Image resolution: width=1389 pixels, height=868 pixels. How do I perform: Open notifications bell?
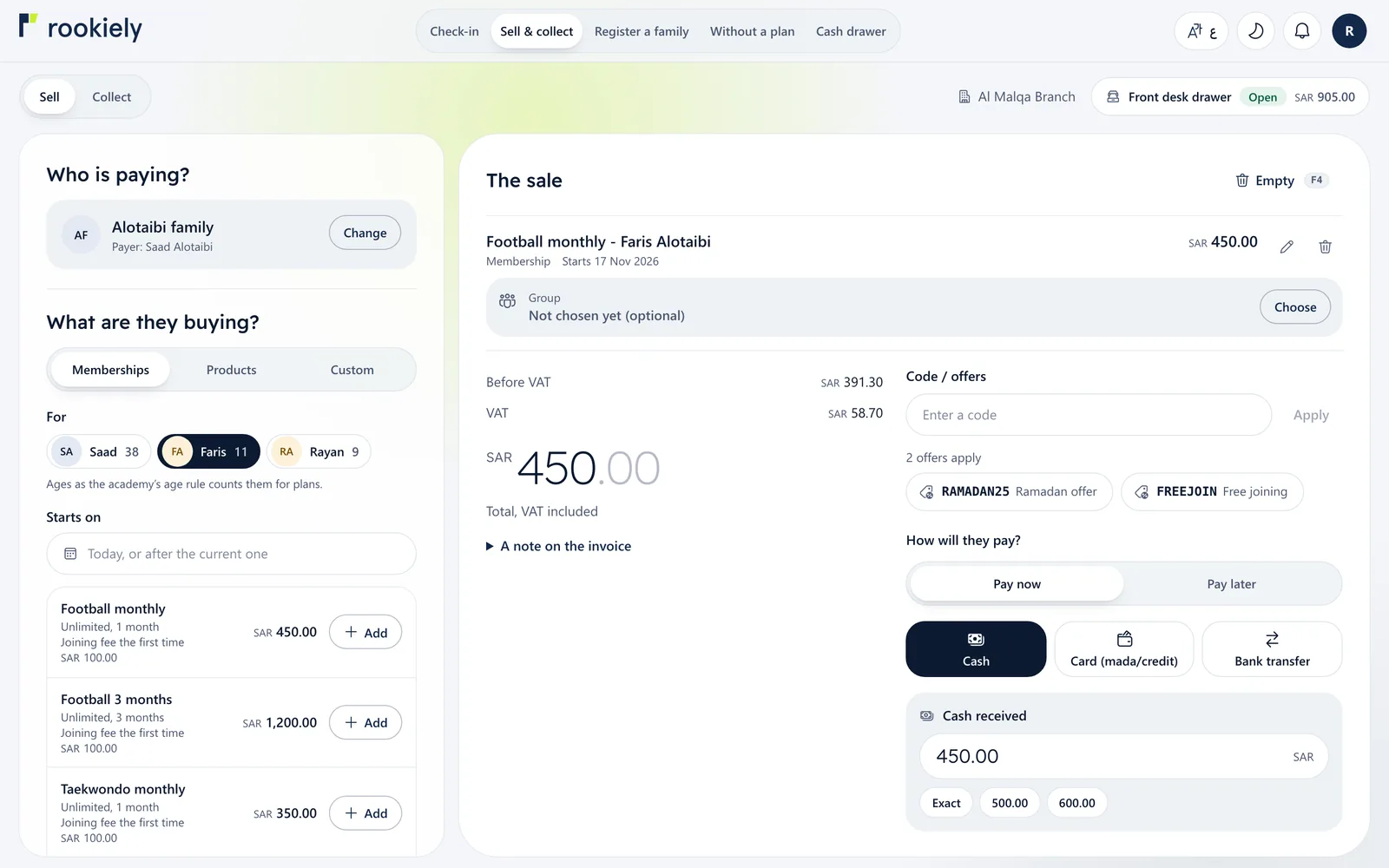pos(1302,31)
